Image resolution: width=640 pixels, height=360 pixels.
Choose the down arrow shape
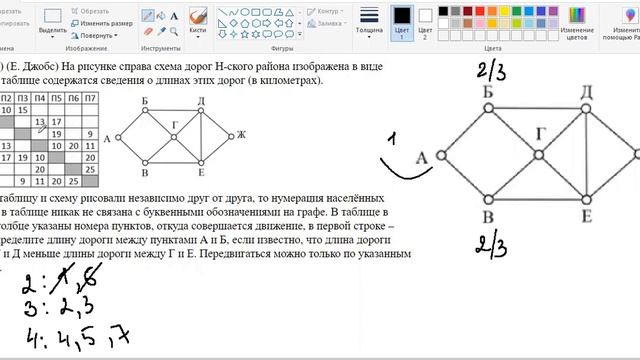click(222, 34)
